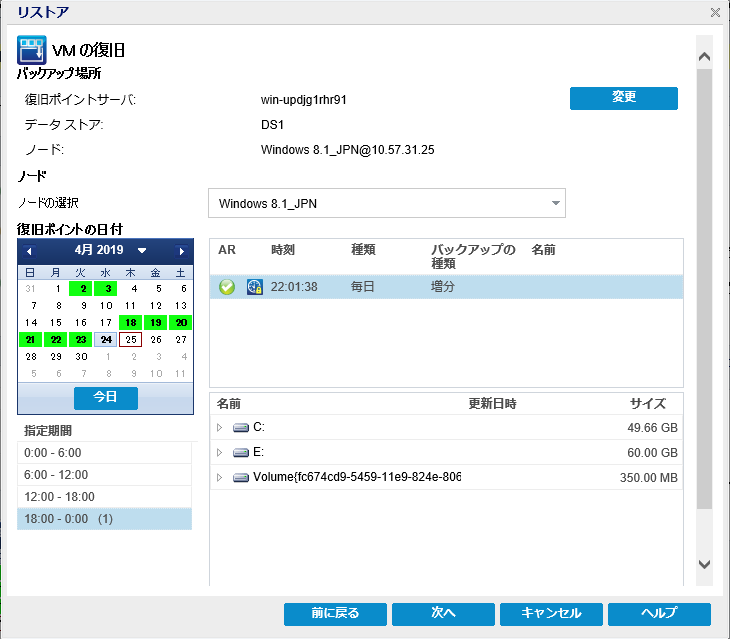
Task: Click the 22:01:38 recovery point time
Action: click(294, 287)
